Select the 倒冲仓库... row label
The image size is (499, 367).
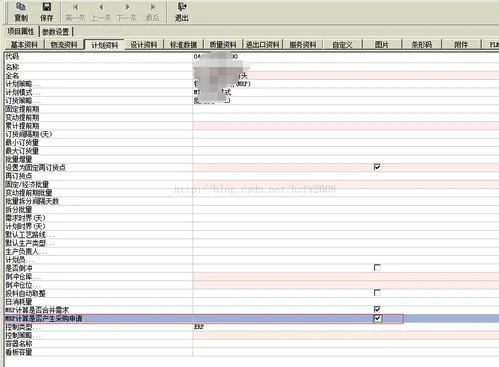pos(23,276)
